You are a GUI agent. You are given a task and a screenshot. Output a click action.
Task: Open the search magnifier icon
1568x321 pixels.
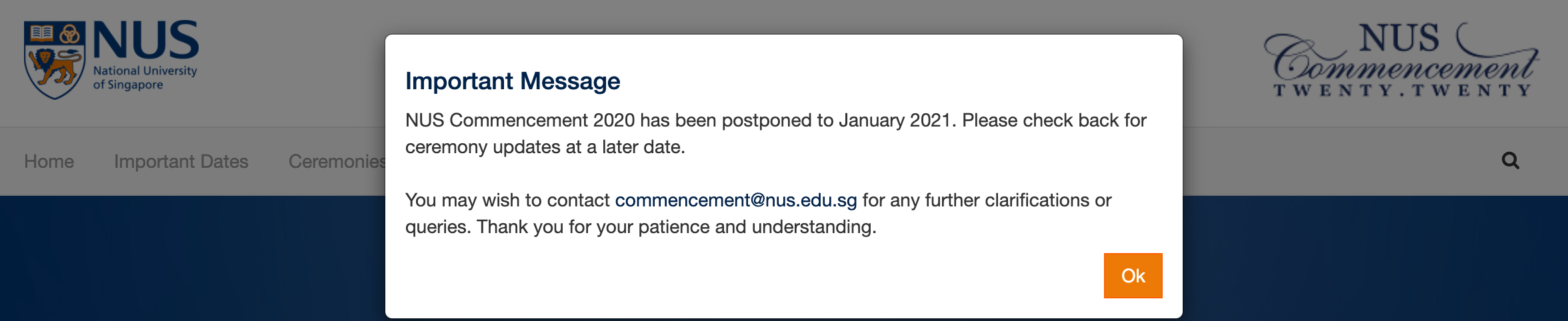(x=1510, y=160)
